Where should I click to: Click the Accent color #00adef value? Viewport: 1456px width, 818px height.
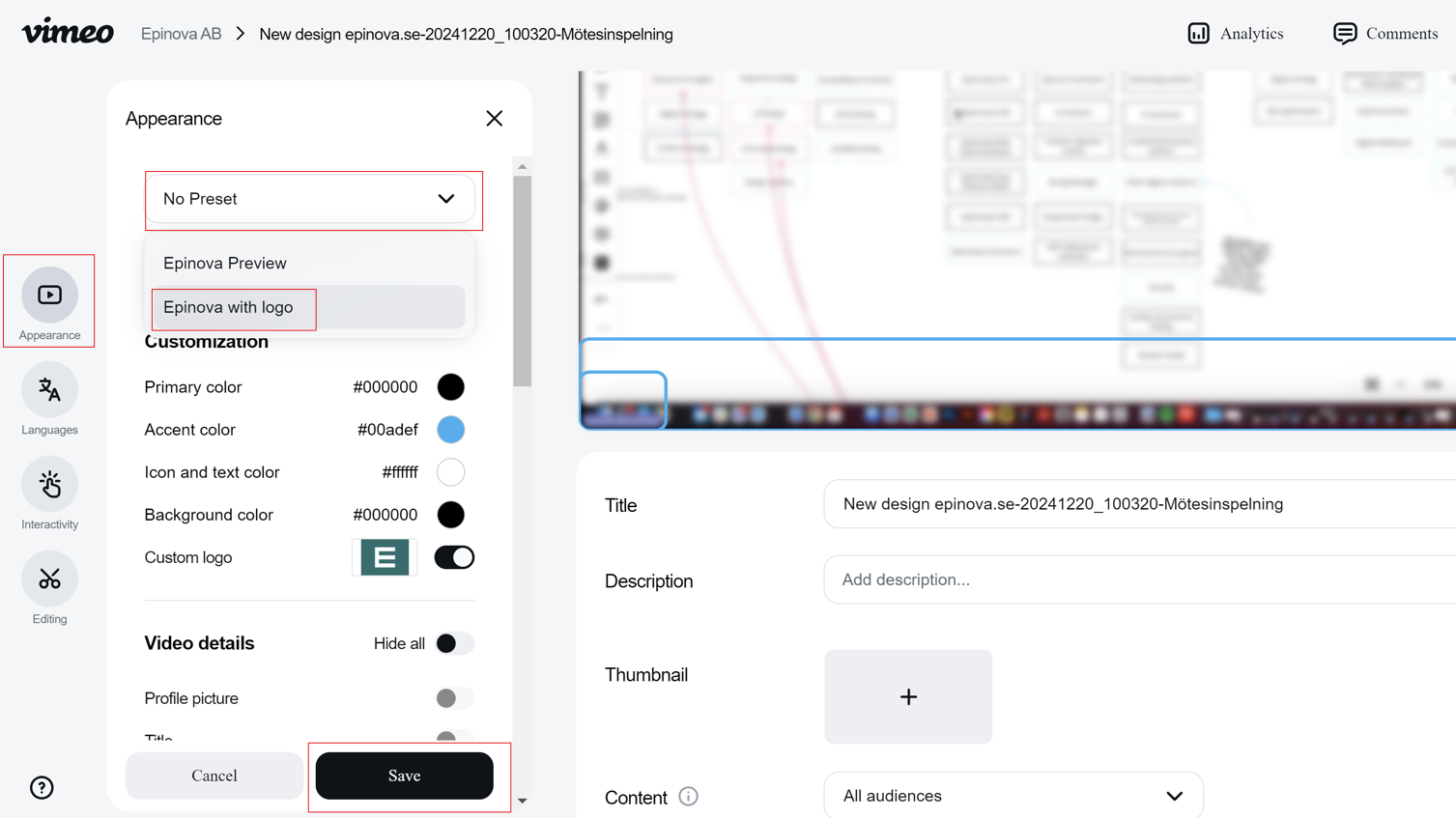[387, 430]
